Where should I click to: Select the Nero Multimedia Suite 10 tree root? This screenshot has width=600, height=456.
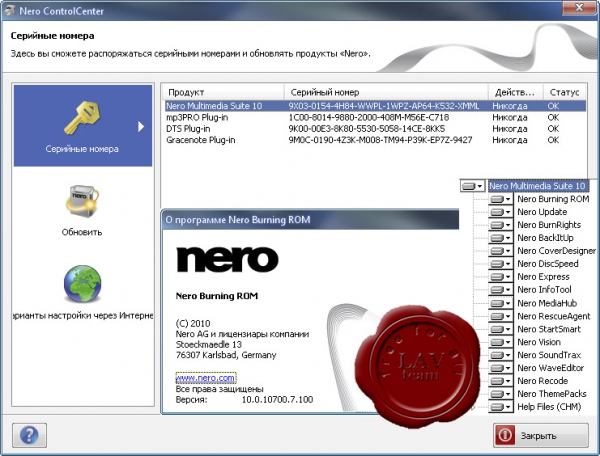coord(538,186)
